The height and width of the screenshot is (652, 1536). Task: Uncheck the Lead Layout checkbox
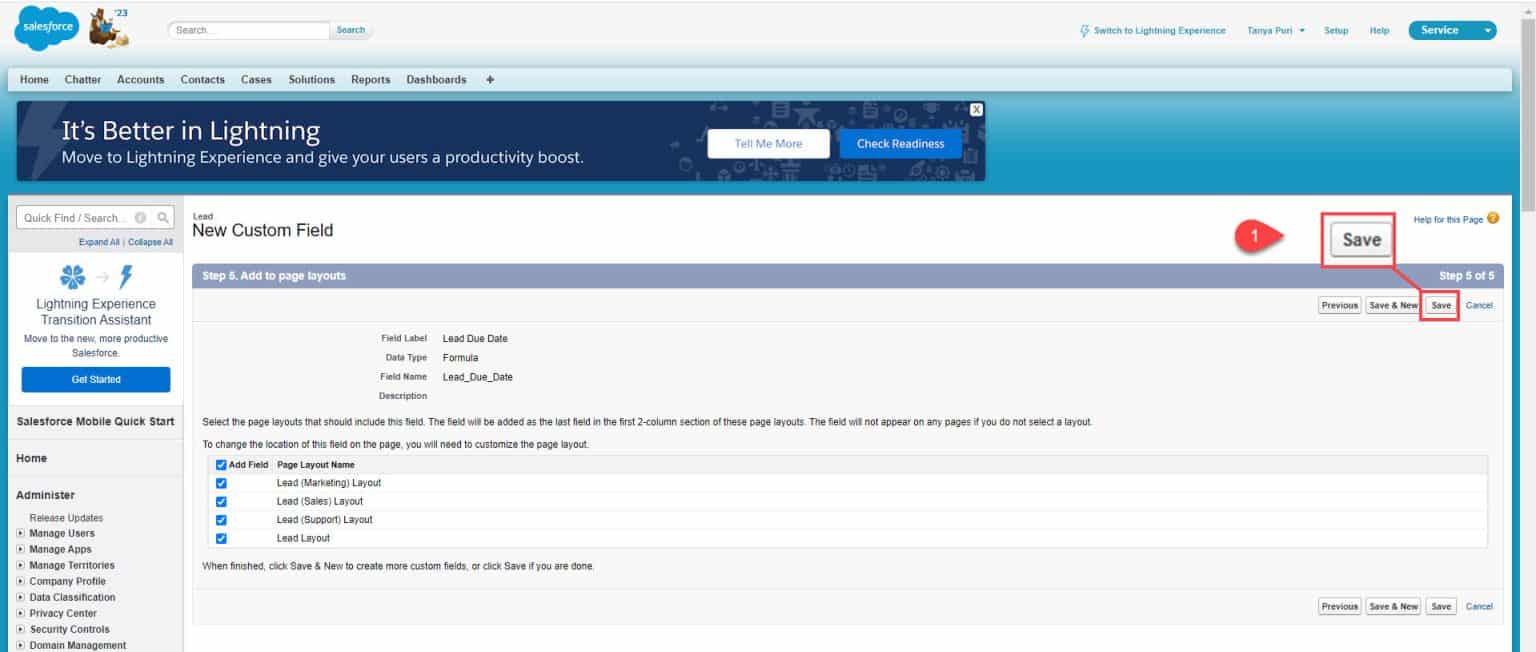click(221, 539)
